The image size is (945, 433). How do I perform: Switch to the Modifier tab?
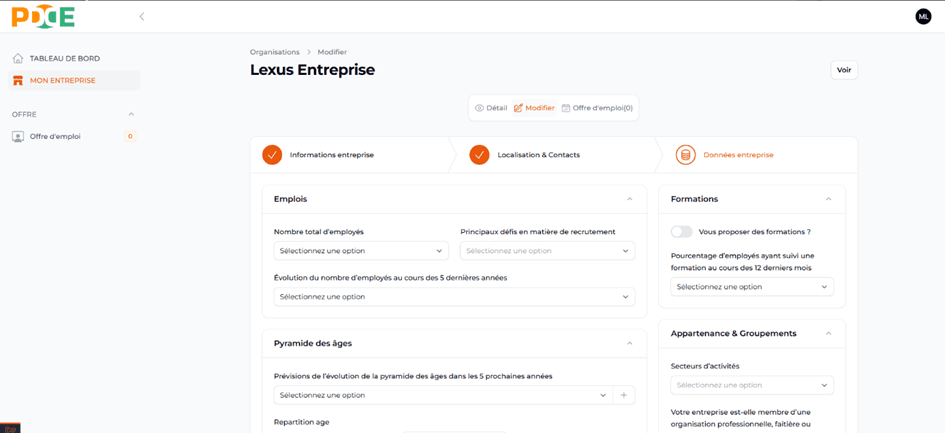click(534, 108)
